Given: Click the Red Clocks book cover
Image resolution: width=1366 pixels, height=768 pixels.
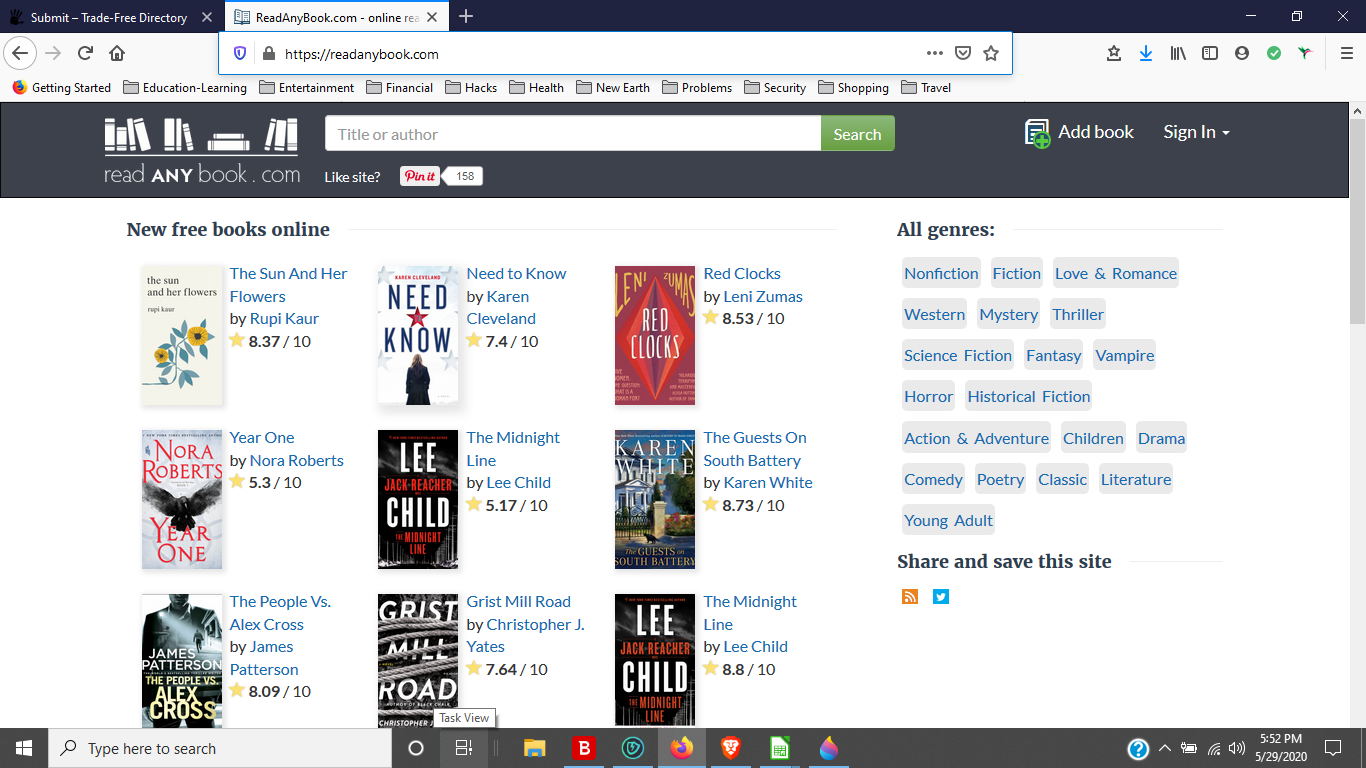Looking at the screenshot, I should 655,335.
